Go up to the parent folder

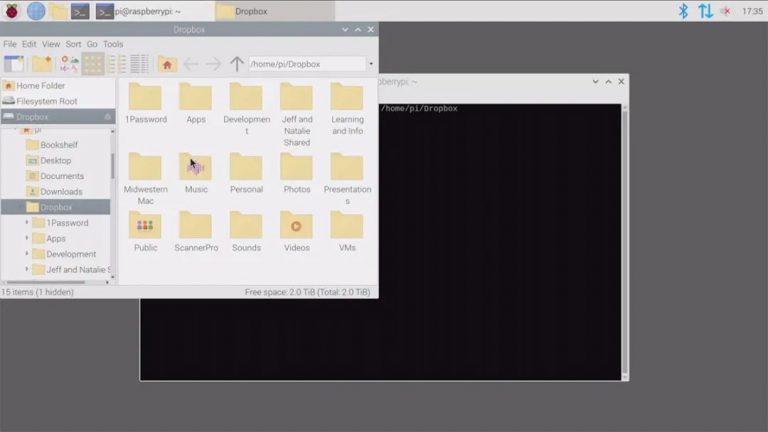coord(236,64)
